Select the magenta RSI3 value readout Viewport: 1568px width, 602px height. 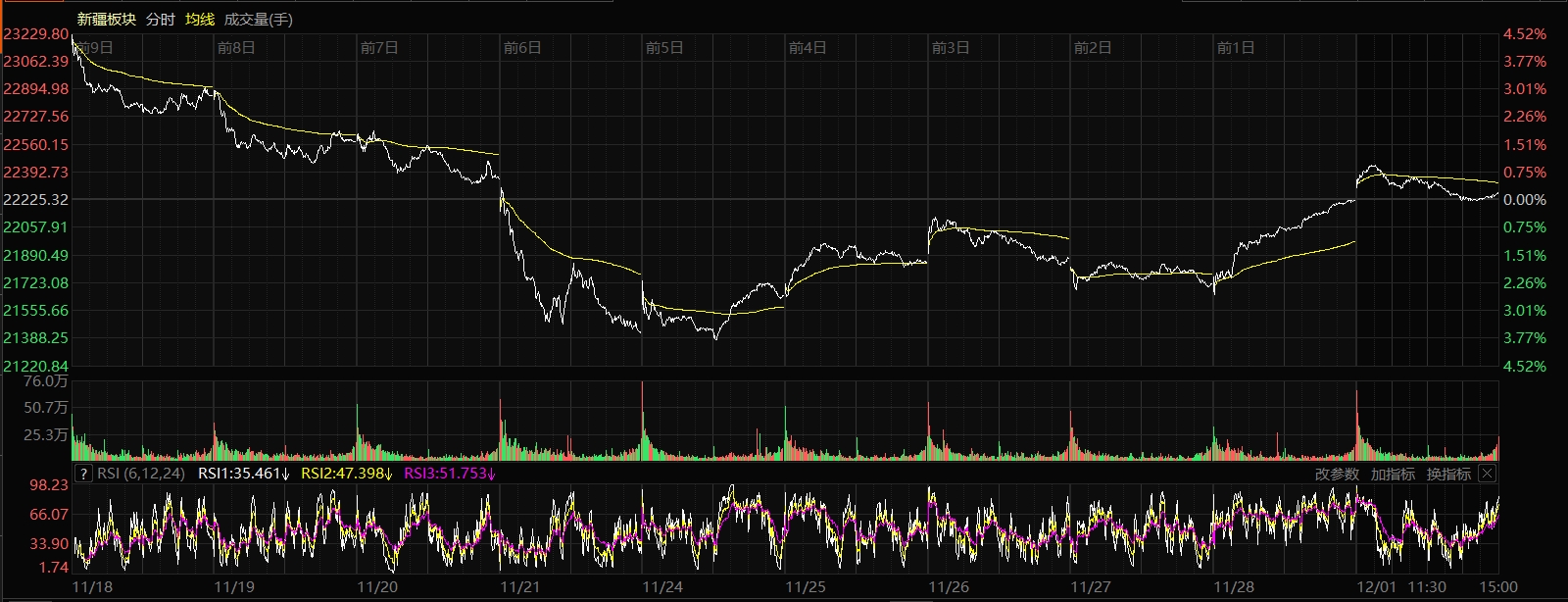coord(450,475)
